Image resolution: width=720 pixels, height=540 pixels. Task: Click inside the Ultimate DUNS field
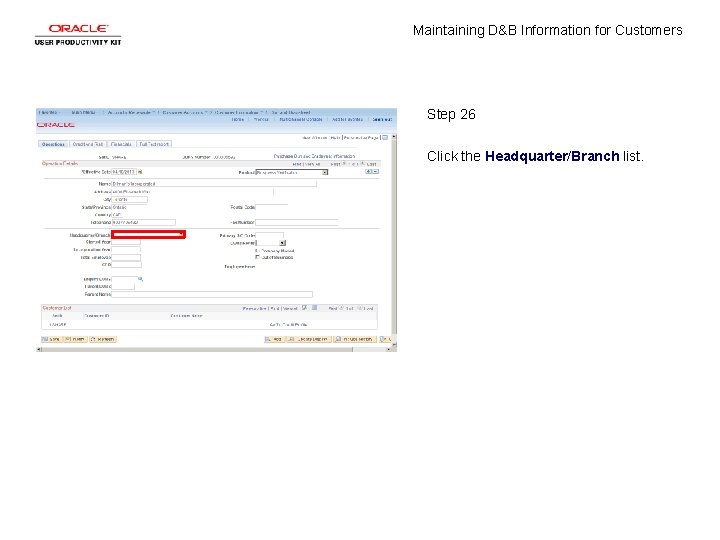(x=124, y=279)
